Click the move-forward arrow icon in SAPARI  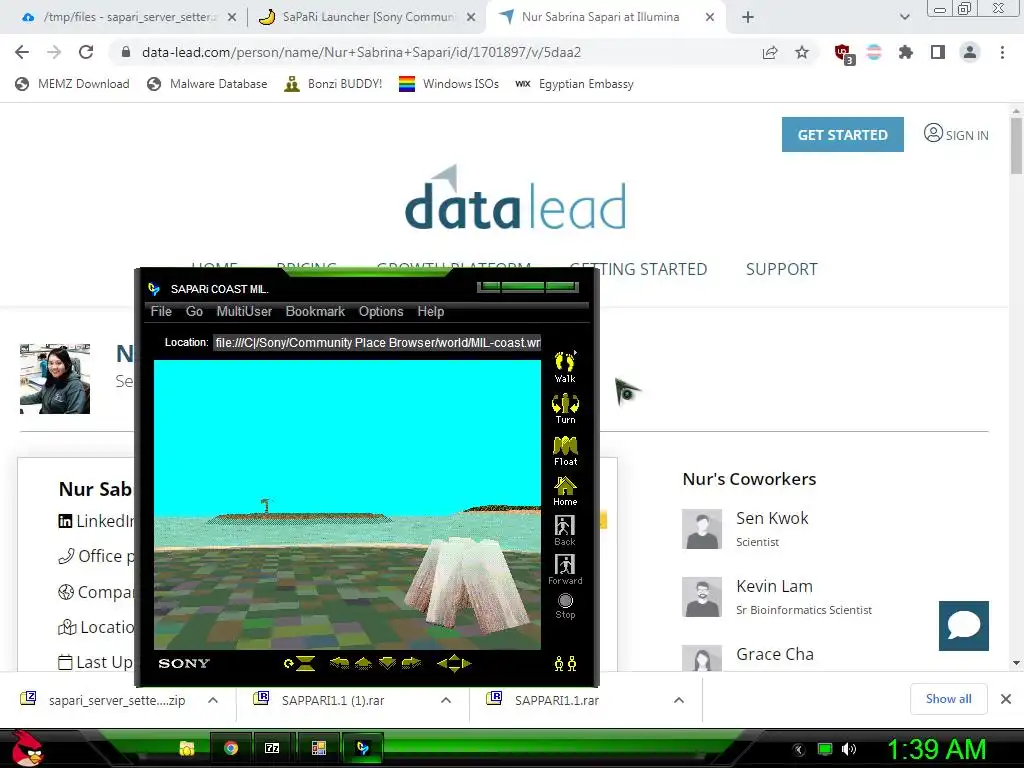363,664
